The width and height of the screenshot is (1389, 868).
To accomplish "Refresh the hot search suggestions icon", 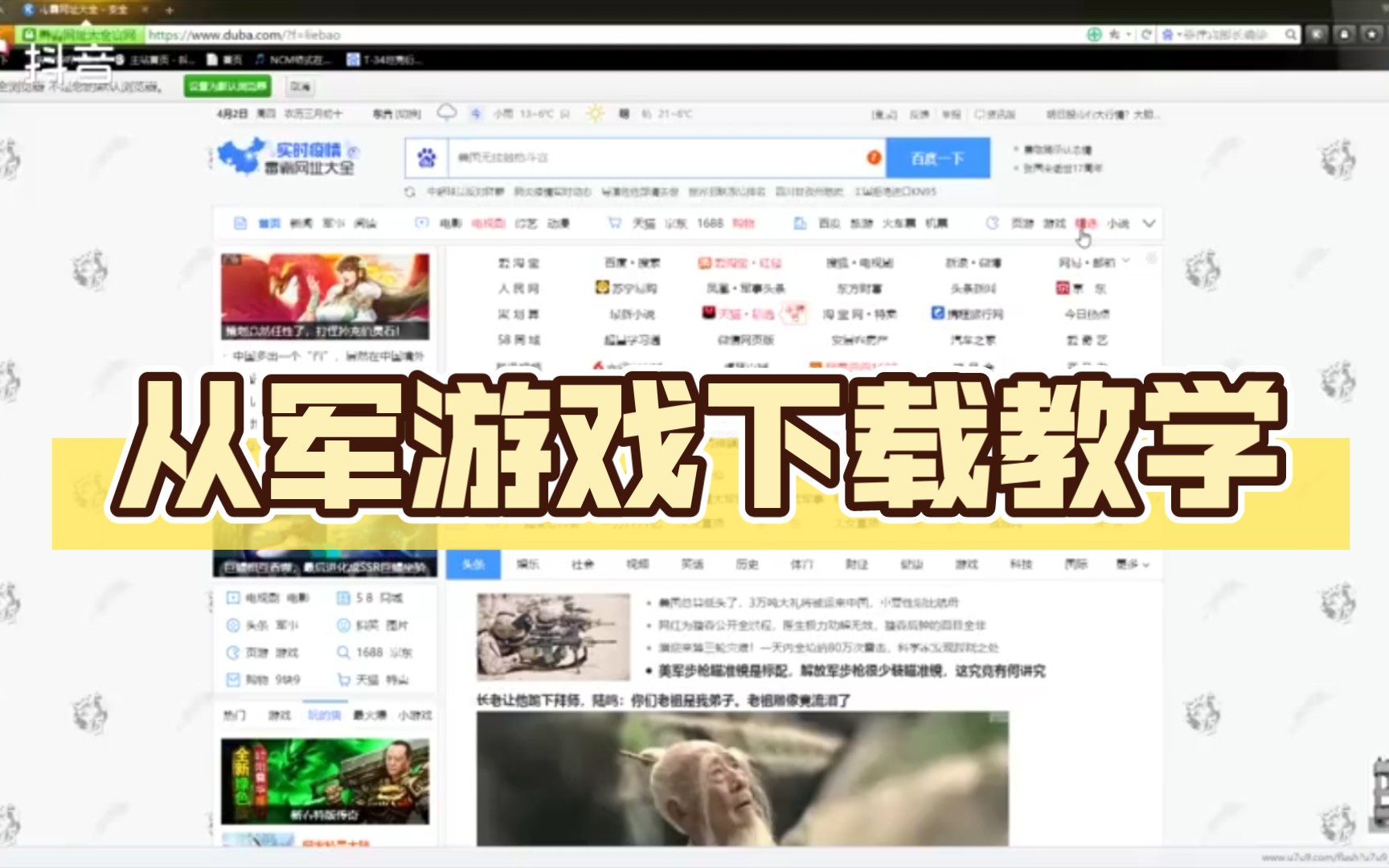I will [410, 192].
